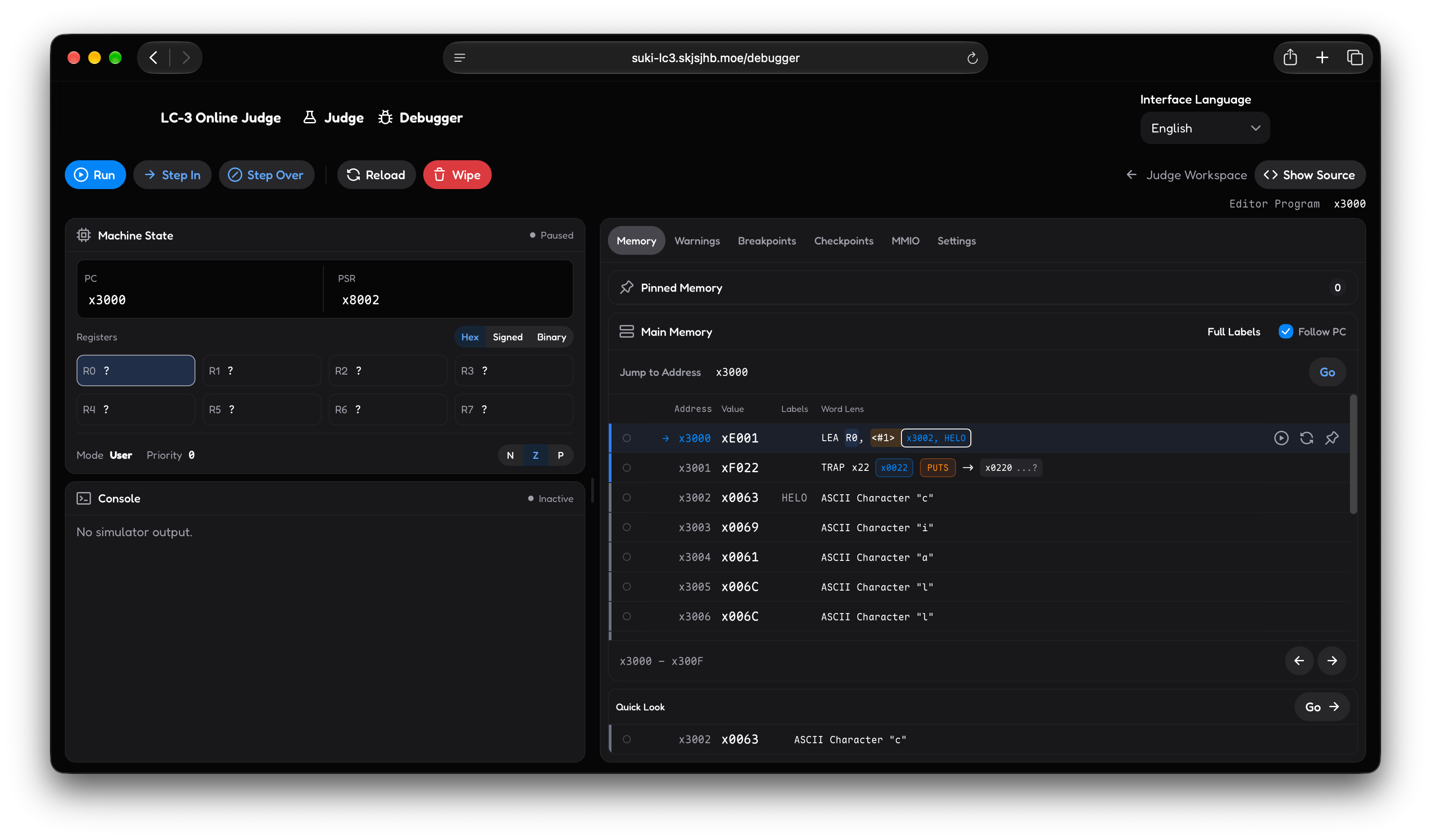1431x840 pixels.
Task: Click the Jump to Address input field
Action: pos(1005,372)
